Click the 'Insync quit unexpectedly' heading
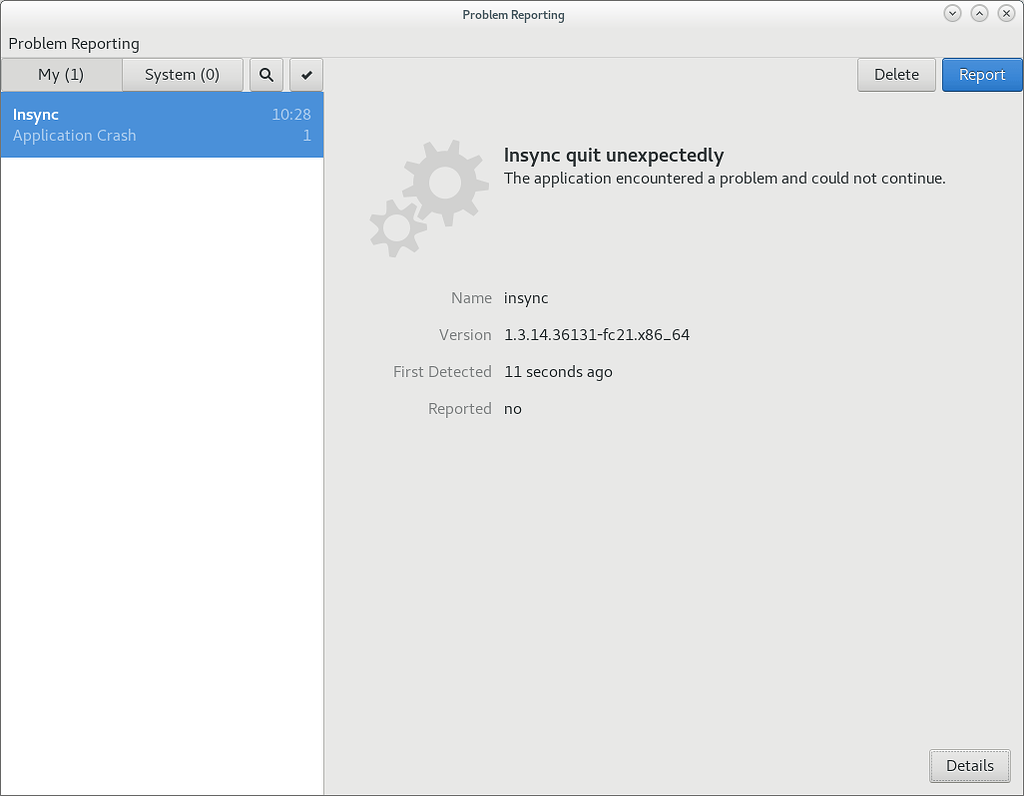This screenshot has width=1024, height=796. tap(613, 155)
